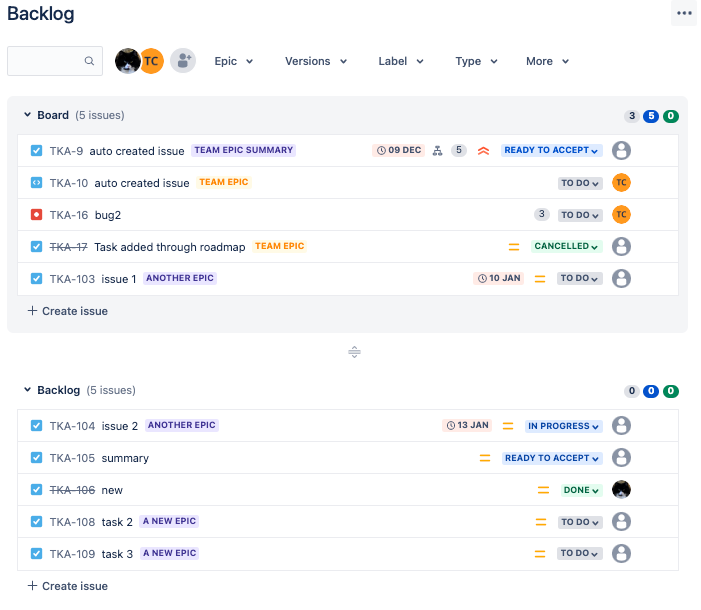Click story points badge 3 on TKA-16
This screenshot has height=610, width=701.
coord(541,214)
